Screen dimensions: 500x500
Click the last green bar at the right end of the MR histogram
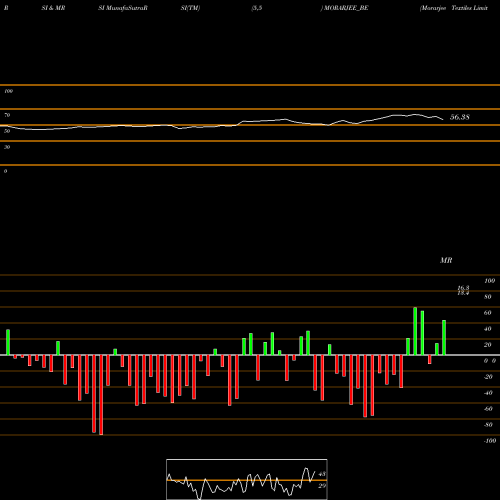click(444, 338)
